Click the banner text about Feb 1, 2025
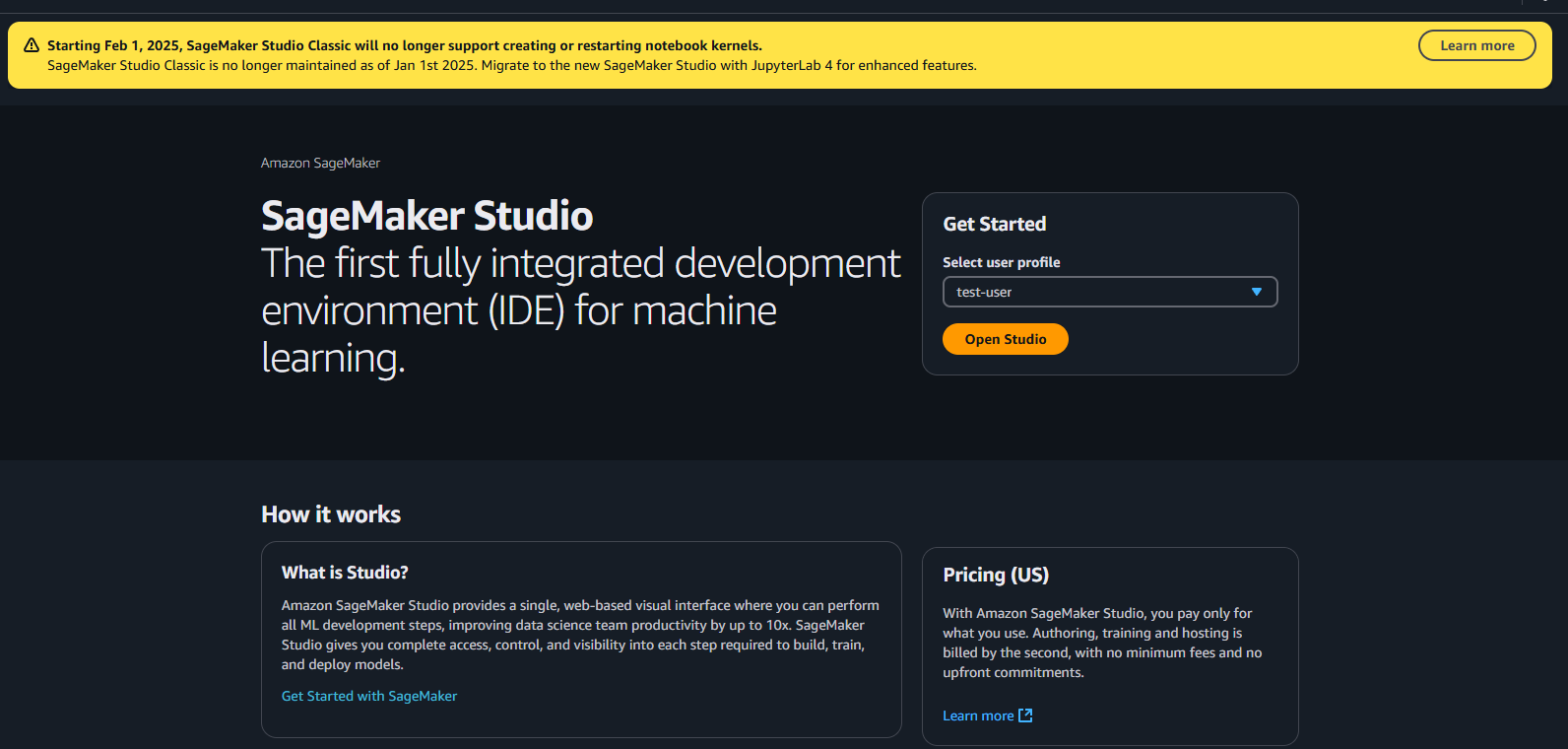The width and height of the screenshot is (1568, 749). [405, 45]
